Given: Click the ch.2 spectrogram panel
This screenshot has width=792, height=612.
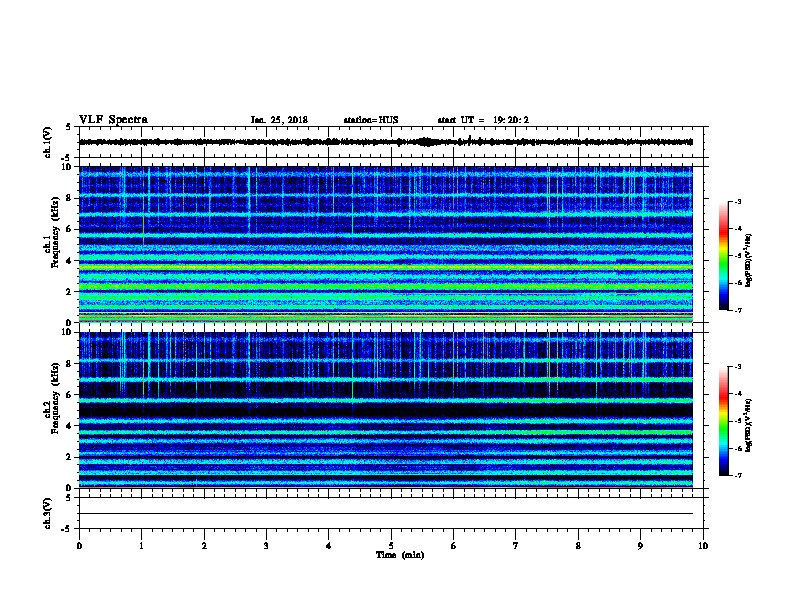Looking at the screenshot, I should (x=386, y=410).
